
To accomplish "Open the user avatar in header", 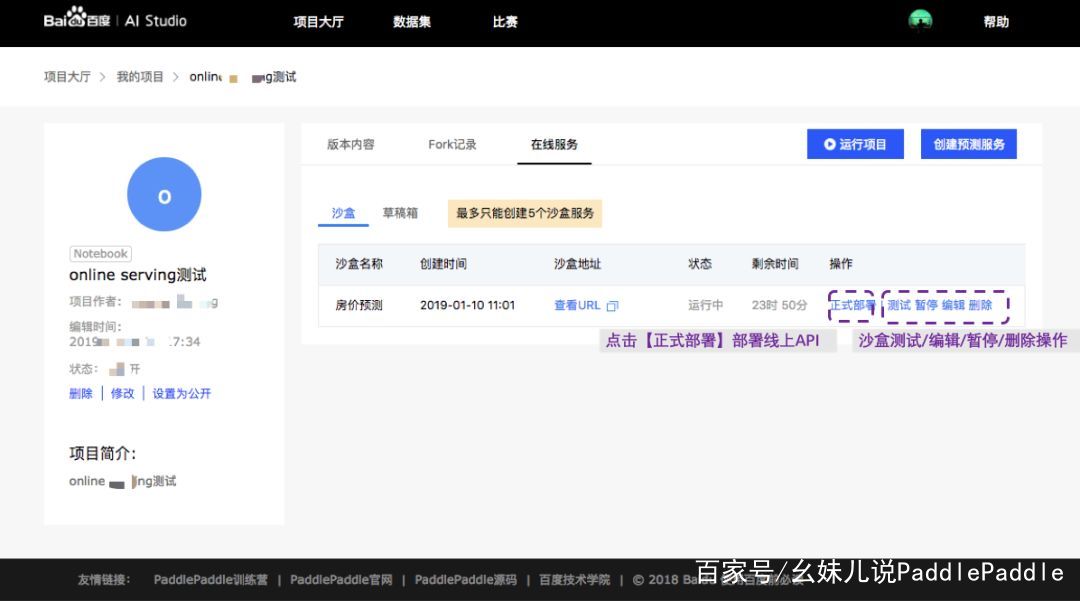I will pyautogui.click(x=920, y=21).
